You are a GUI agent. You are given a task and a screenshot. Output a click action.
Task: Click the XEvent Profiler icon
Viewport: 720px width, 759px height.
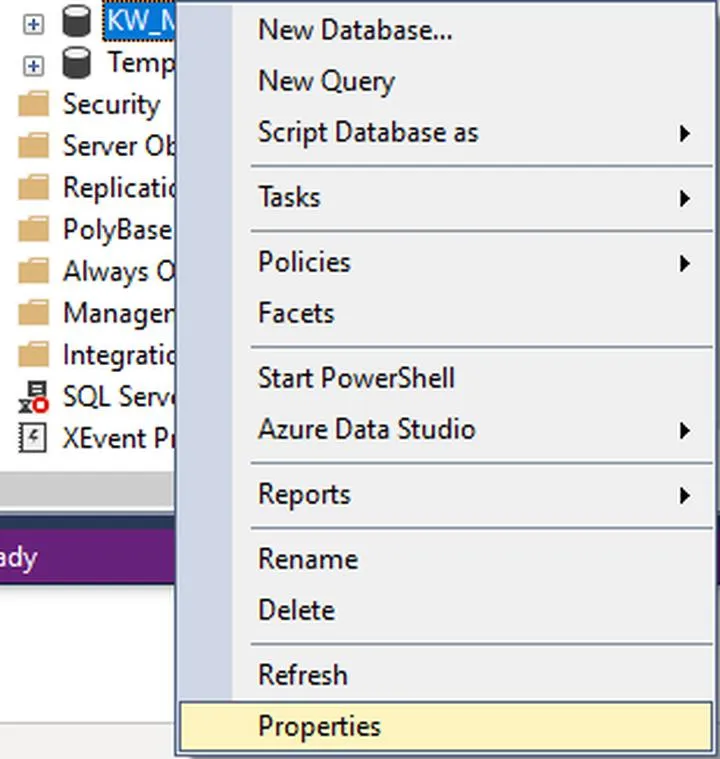(x=34, y=438)
